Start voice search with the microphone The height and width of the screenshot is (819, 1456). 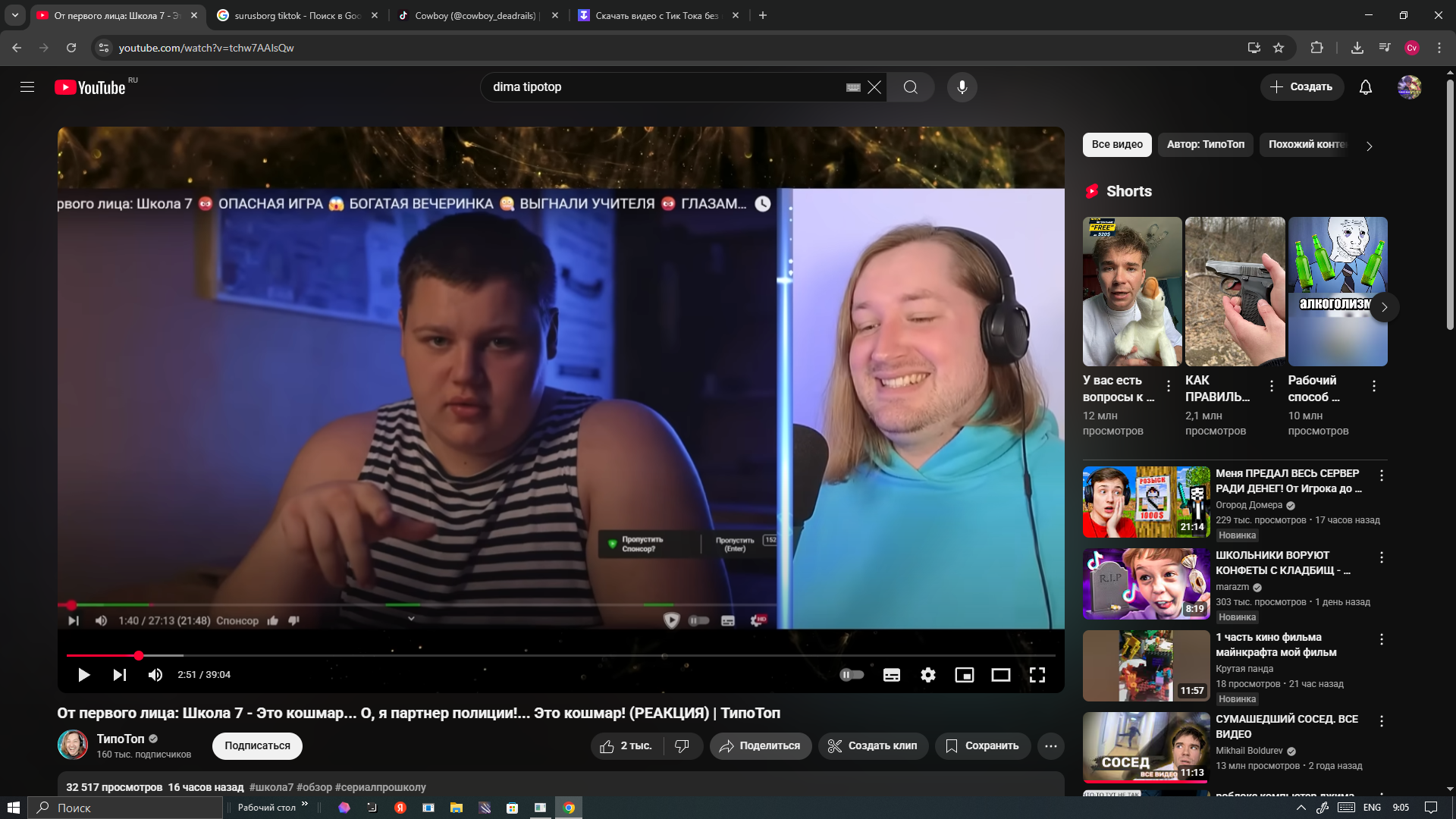[x=962, y=87]
